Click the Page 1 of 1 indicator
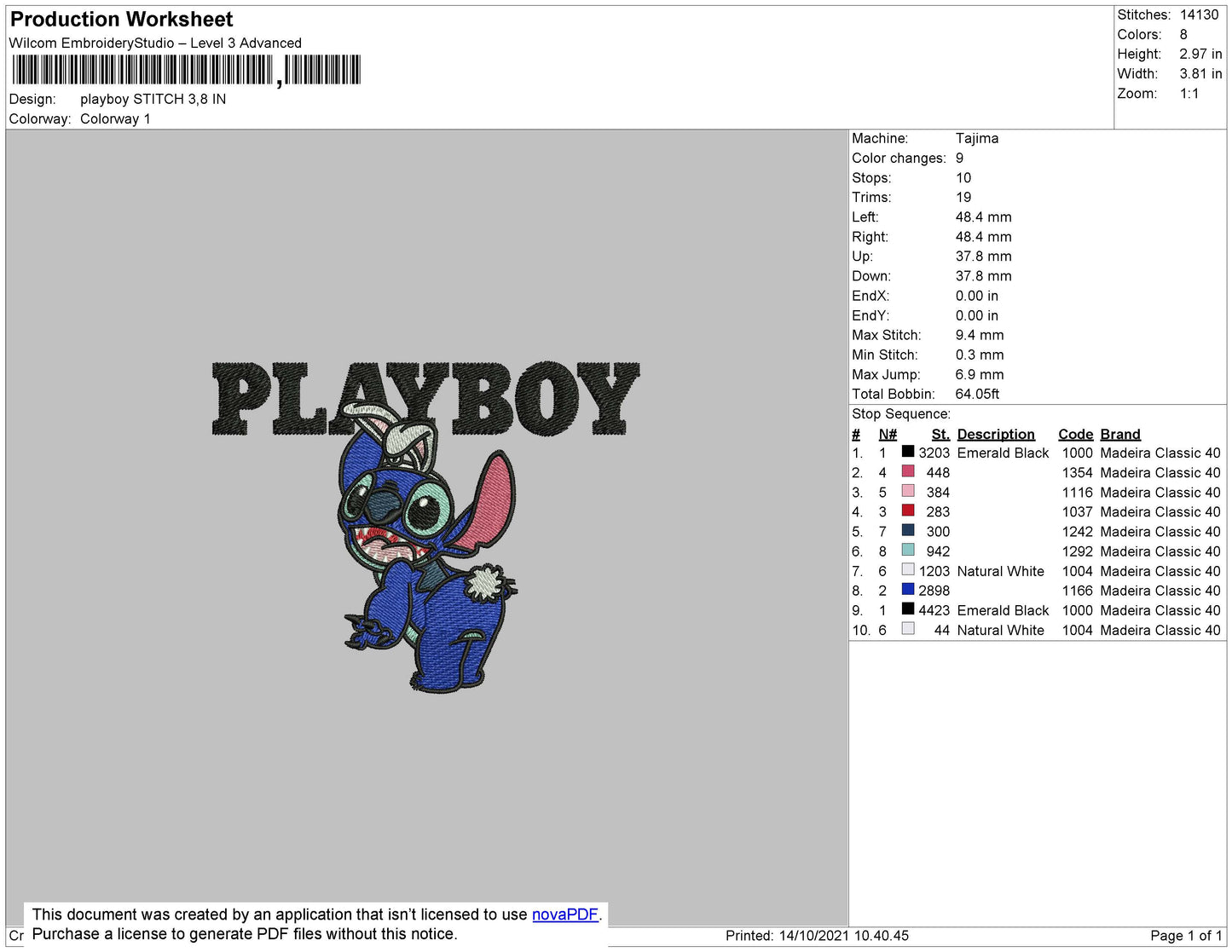Image resolution: width=1232 pixels, height=952 pixels. (x=1185, y=936)
